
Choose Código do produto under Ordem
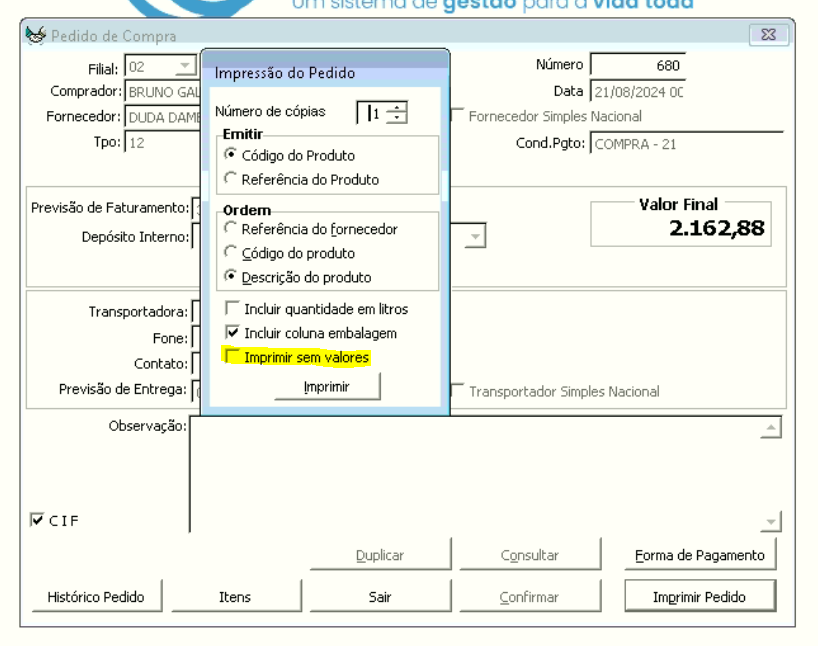[x=232, y=253]
